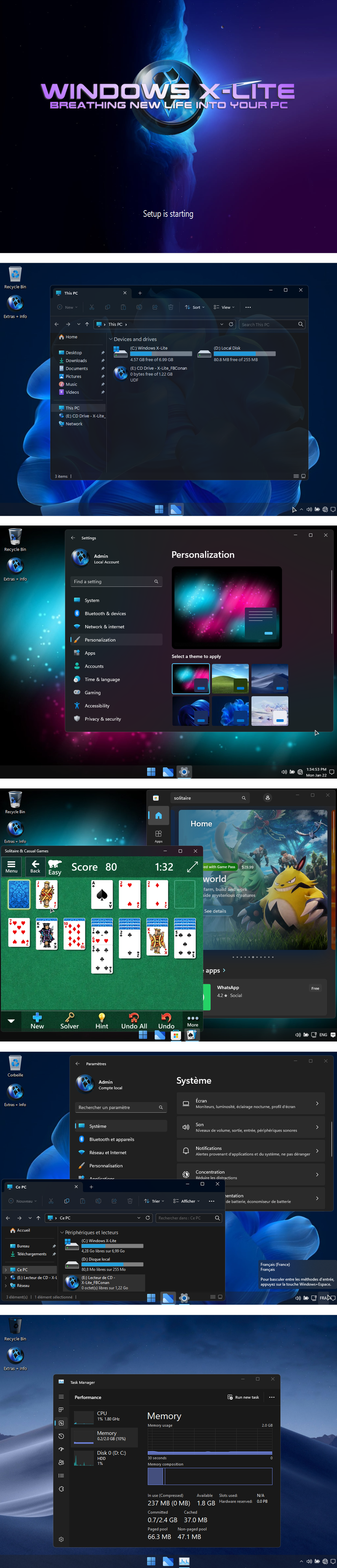The width and height of the screenshot is (337, 1568).
Task: Collapse the Devices and drives group
Action: click(x=111, y=339)
